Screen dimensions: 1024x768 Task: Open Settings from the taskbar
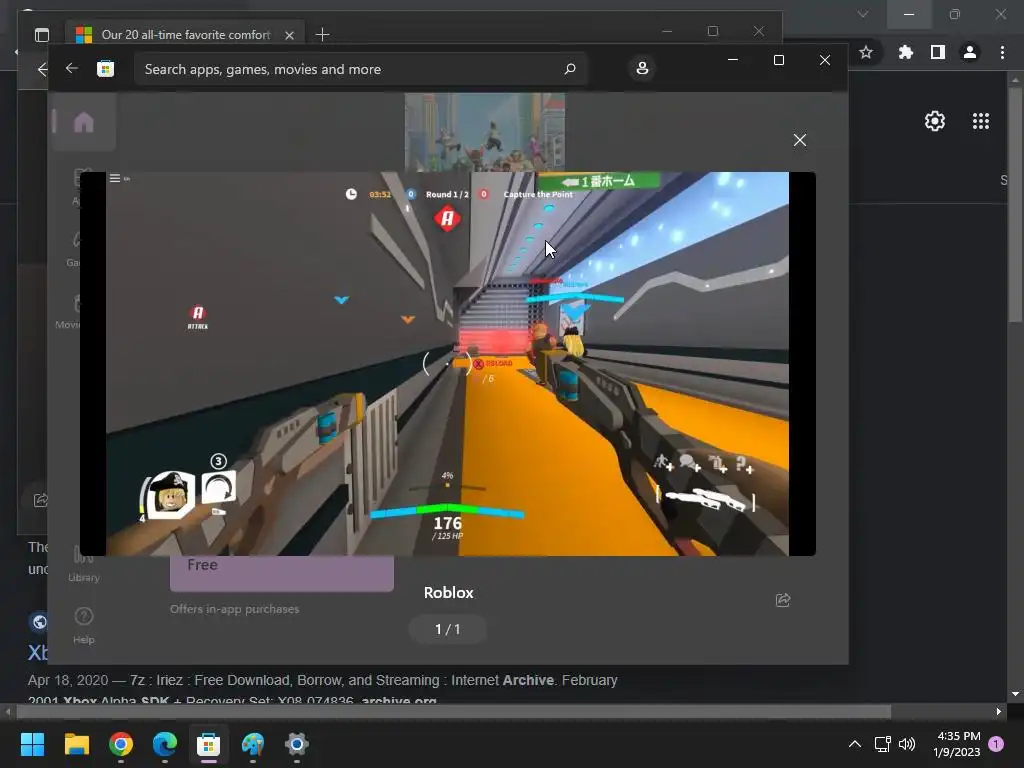pyautogui.click(x=296, y=744)
